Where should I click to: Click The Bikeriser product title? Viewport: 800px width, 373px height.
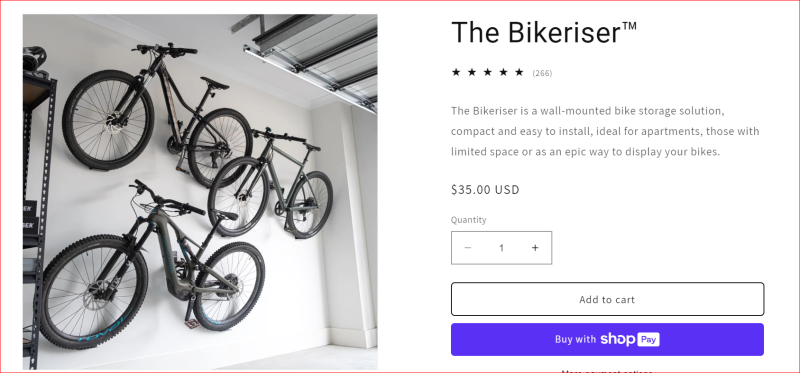point(544,32)
